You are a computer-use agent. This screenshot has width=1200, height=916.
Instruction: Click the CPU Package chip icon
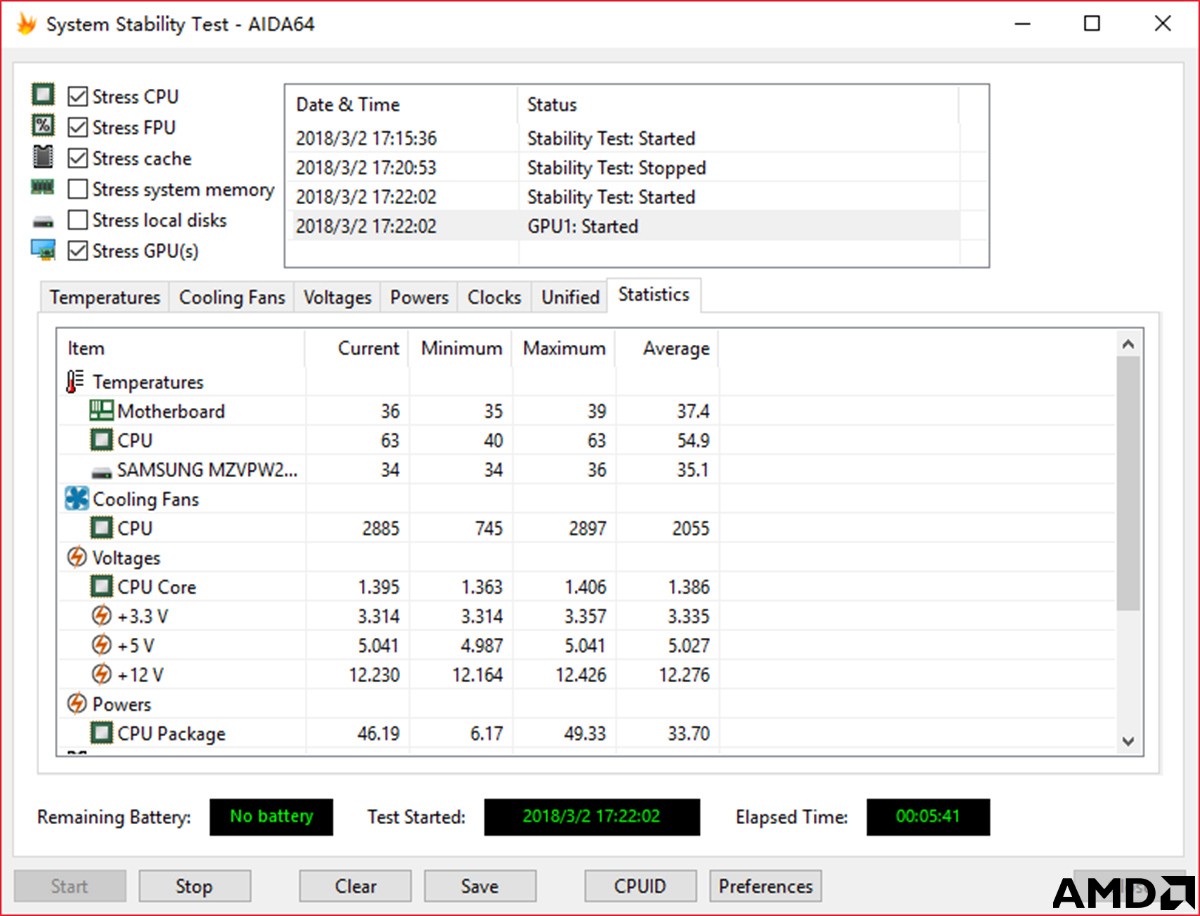(102, 733)
